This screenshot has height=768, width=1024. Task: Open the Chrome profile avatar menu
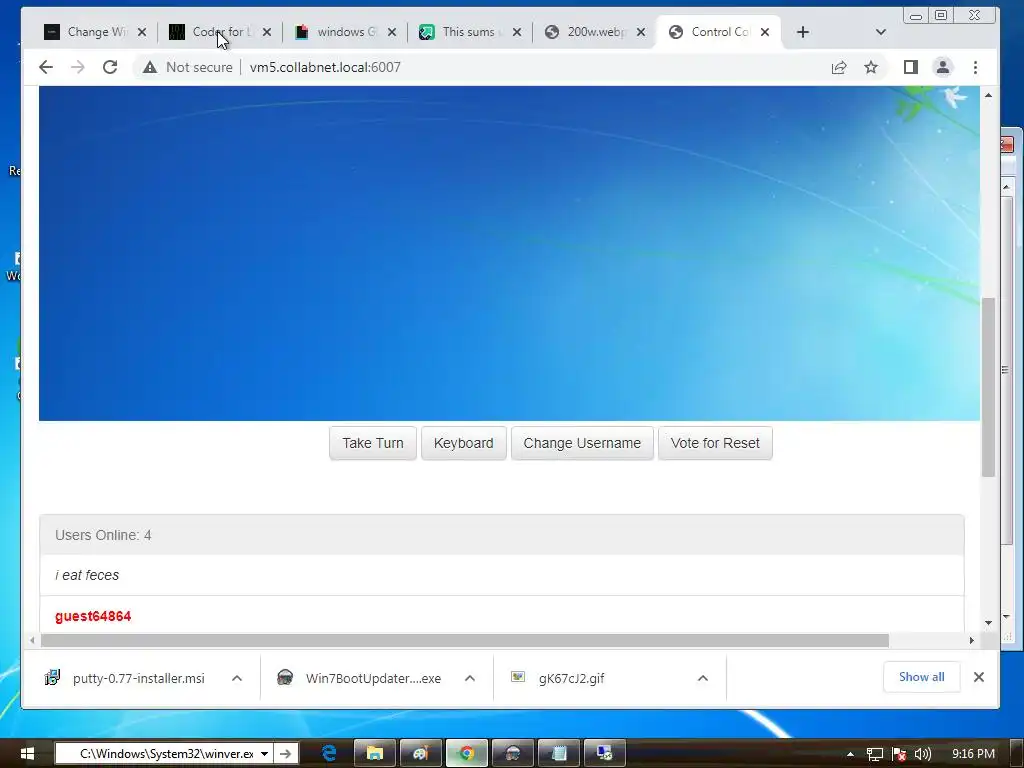coord(943,67)
